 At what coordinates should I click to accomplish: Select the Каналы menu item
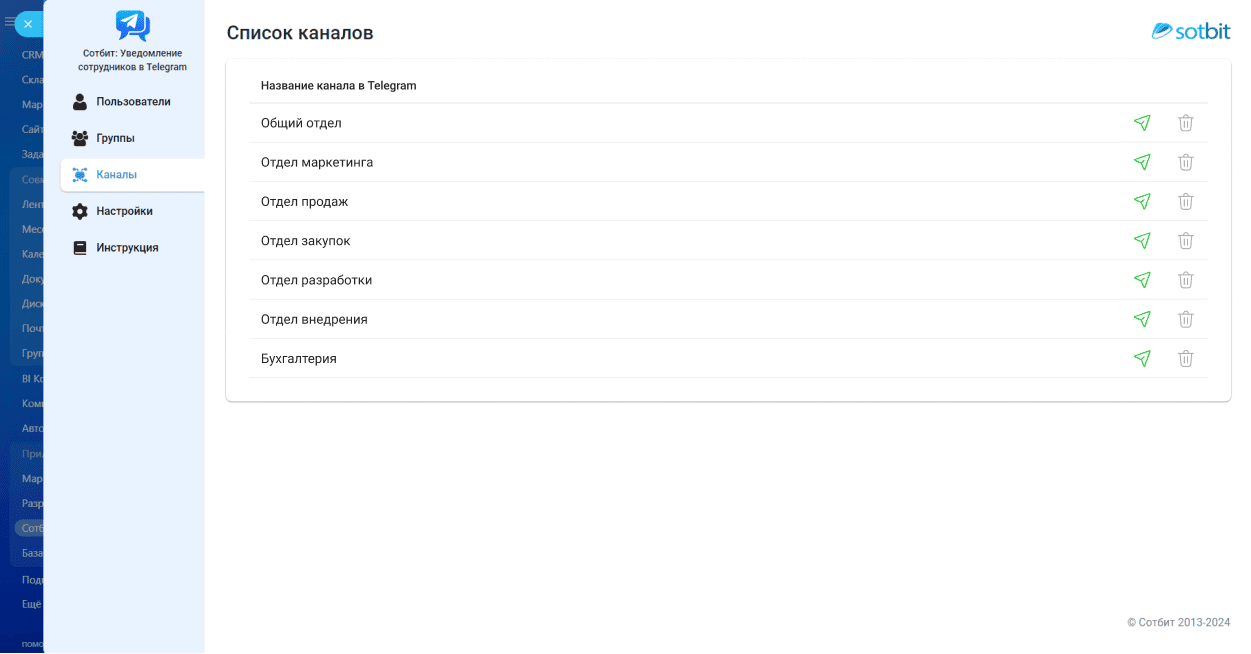coord(116,175)
